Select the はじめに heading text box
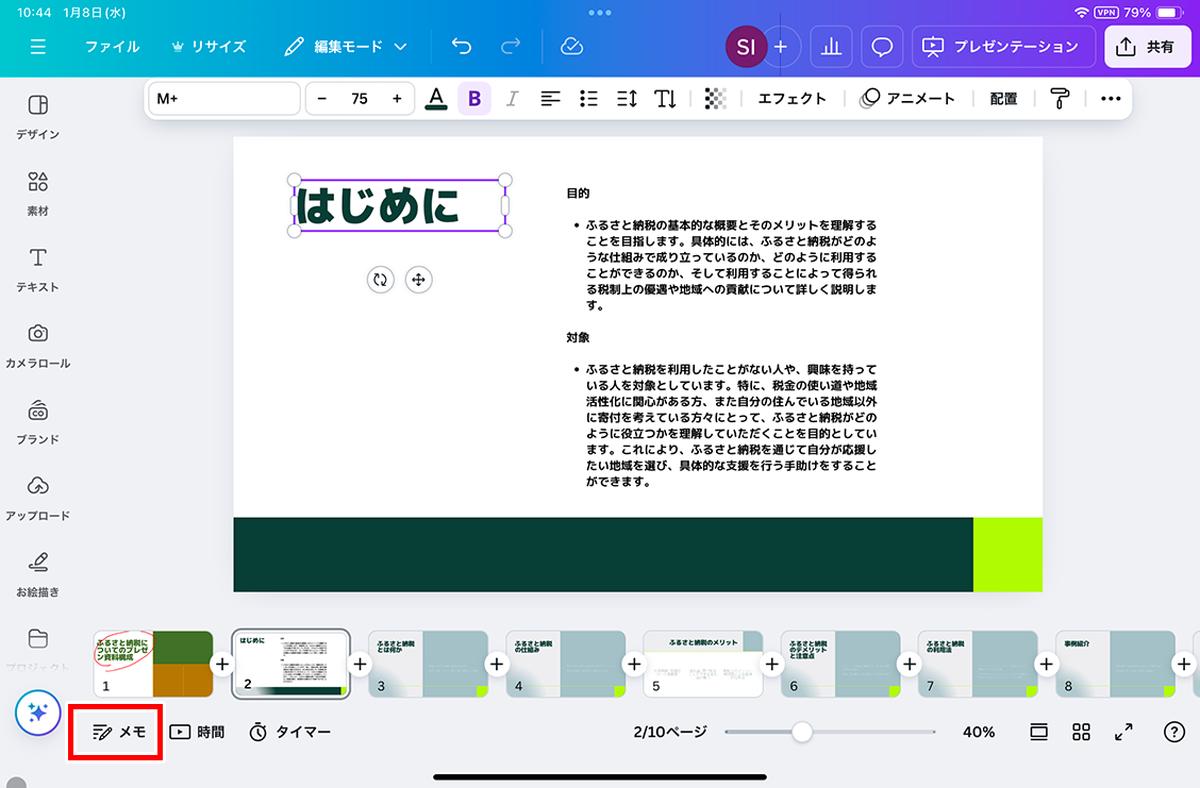 399,205
